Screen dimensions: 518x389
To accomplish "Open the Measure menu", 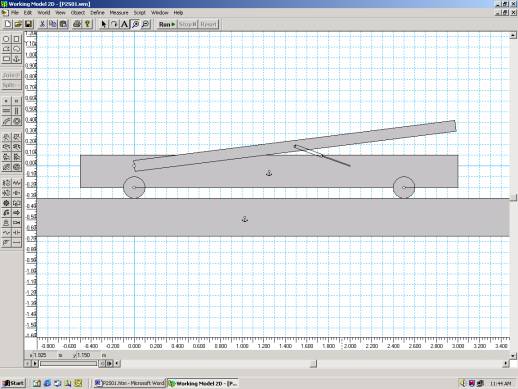I will tap(119, 13).
